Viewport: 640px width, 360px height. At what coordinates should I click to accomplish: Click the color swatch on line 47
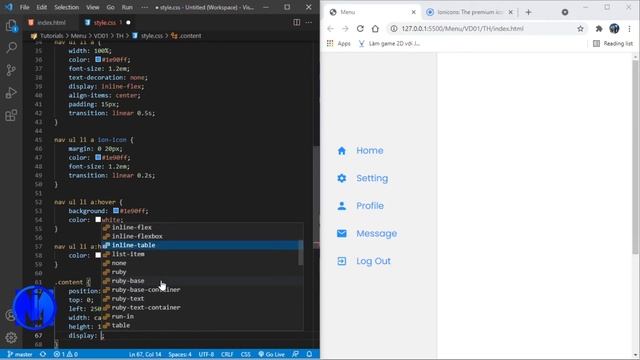tap(98, 158)
